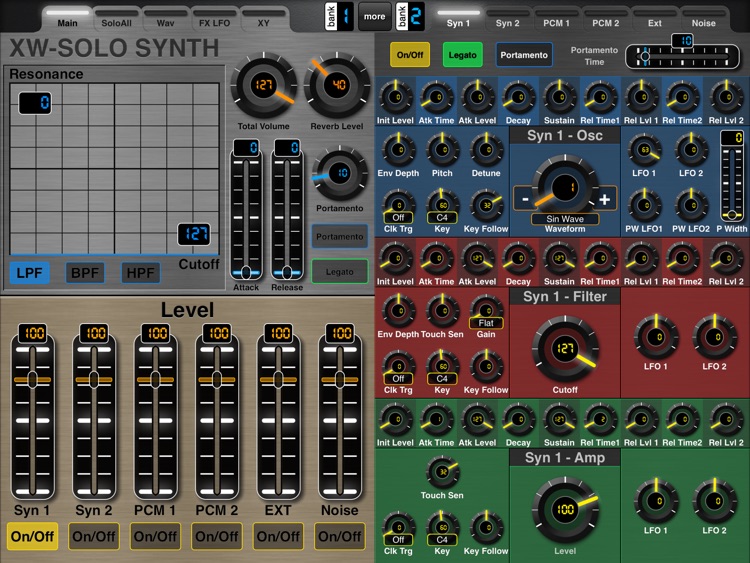Switch to the SoloAll tab
750x563 pixels.
click(x=116, y=20)
